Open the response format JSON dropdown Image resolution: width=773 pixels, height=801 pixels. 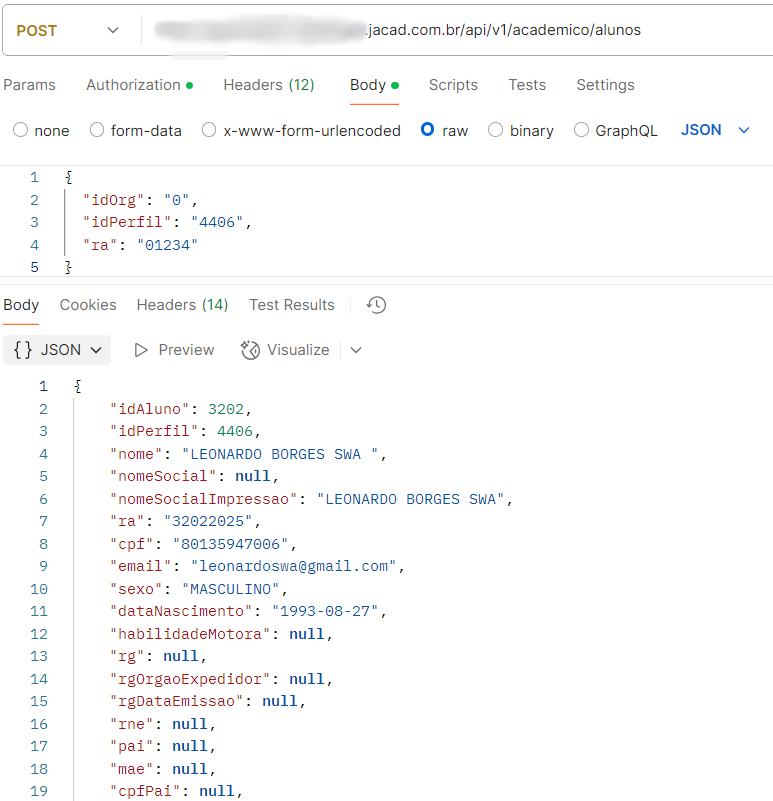[57, 350]
